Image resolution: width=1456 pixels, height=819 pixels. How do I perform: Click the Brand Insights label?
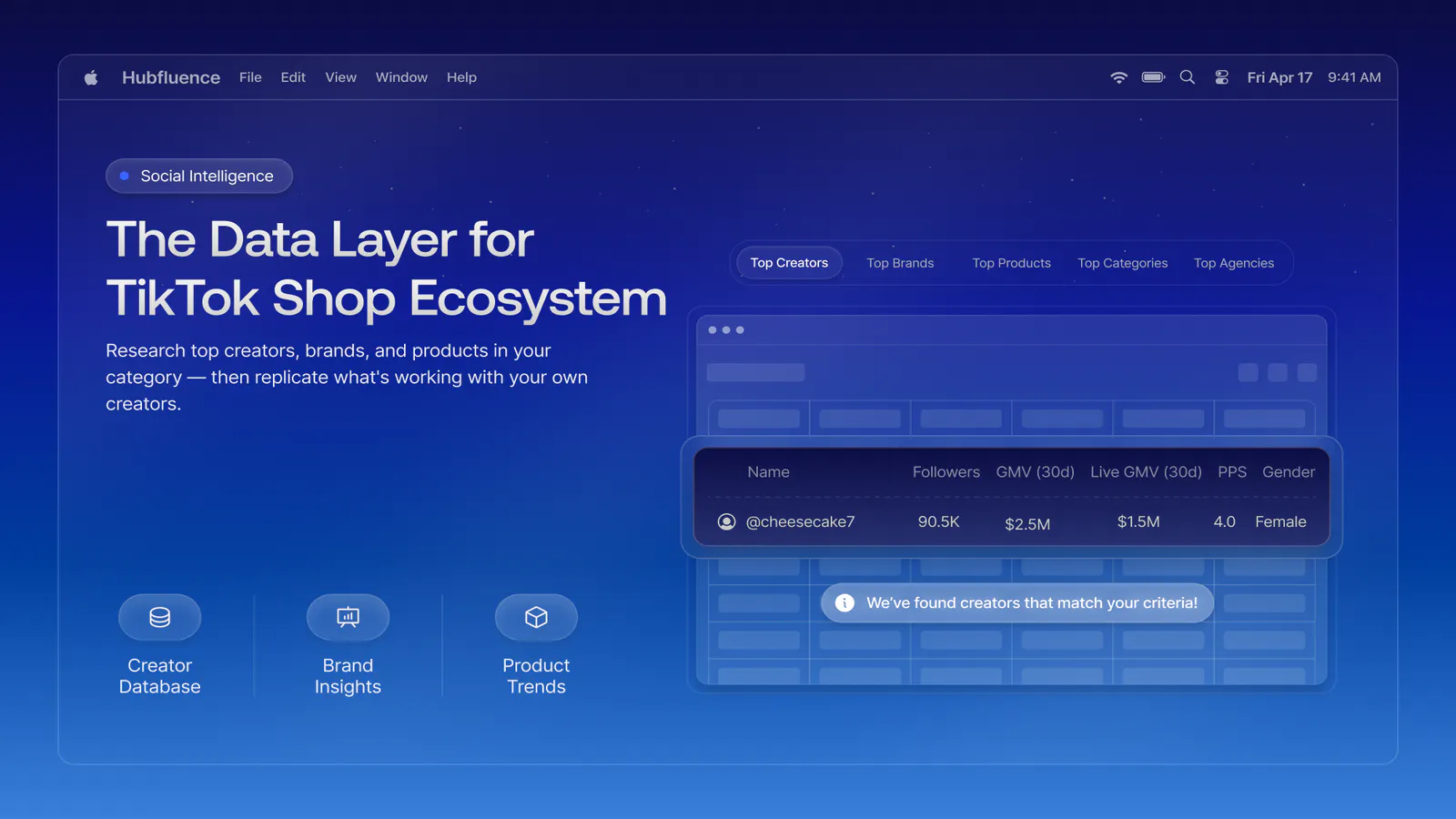click(348, 676)
